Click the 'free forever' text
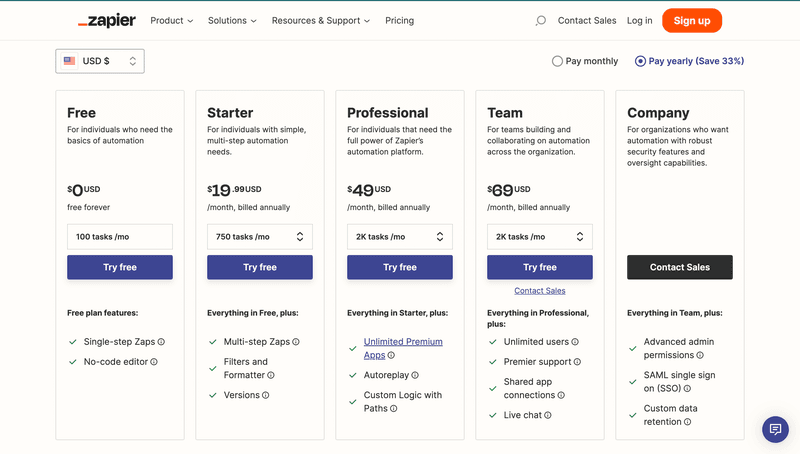800x454 pixels. click(x=88, y=208)
